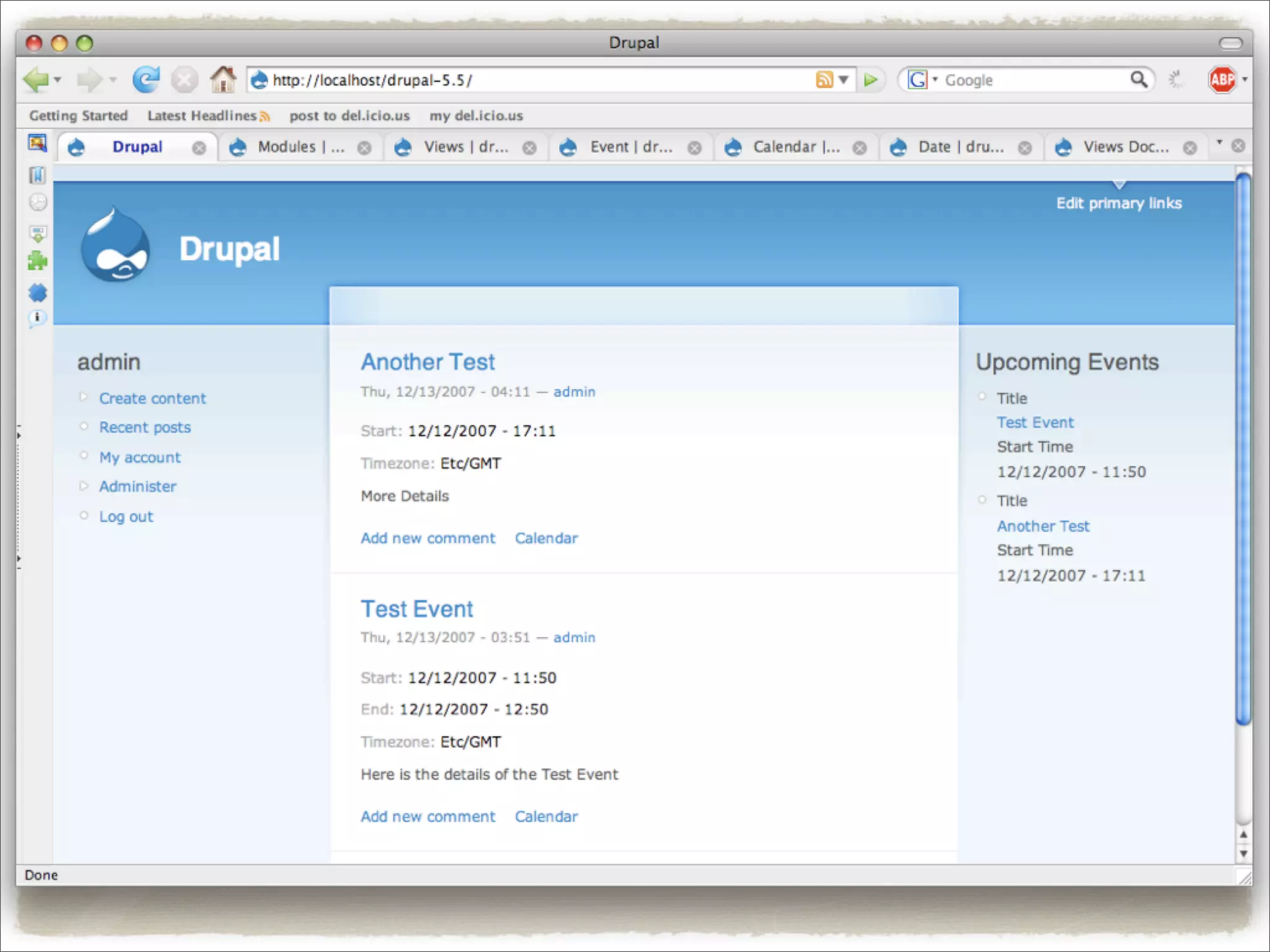The height and width of the screenshot is (952, 1270).
Task: Open the address bar URL history dropdown
Action: 843,80
